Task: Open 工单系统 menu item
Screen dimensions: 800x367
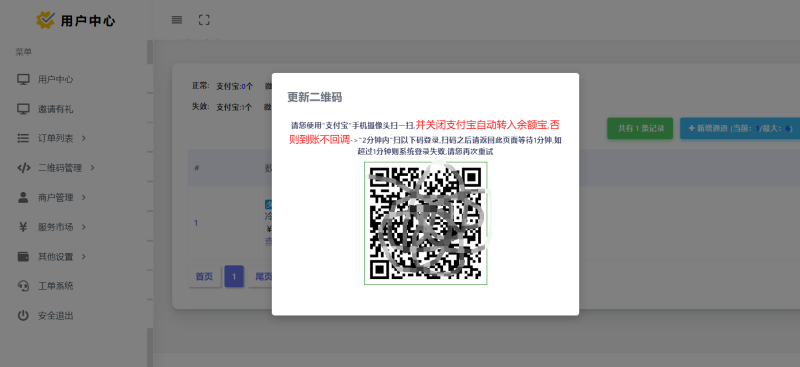Action: click(x=55, y=286)
